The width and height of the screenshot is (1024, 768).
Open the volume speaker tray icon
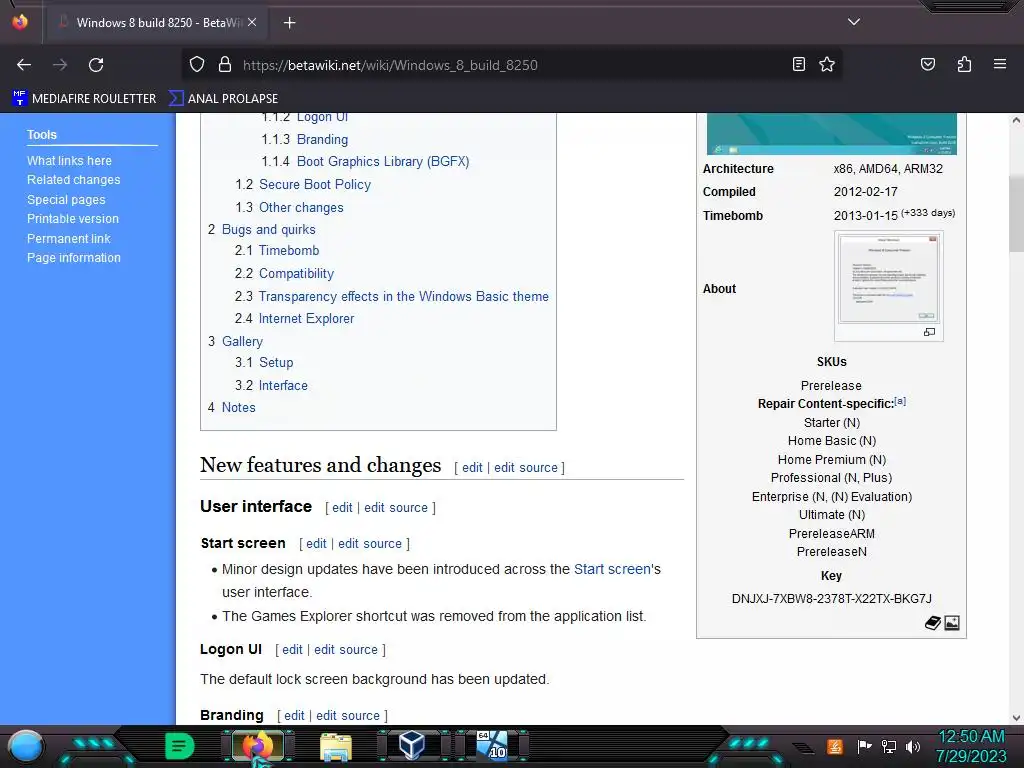tap(912, 746)
